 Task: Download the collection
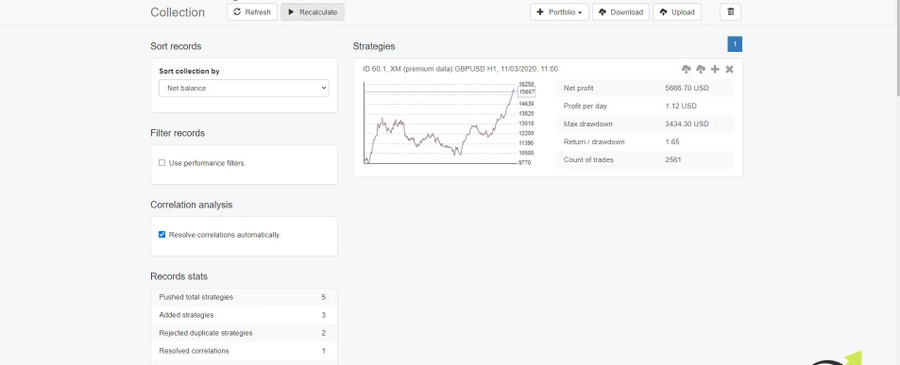(620, 12)
